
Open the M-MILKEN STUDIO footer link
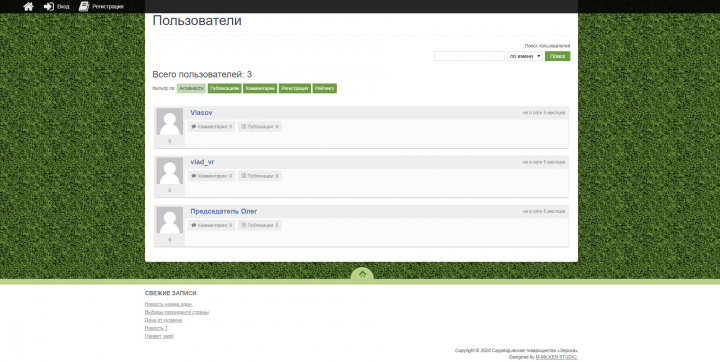tap(557, 357)
